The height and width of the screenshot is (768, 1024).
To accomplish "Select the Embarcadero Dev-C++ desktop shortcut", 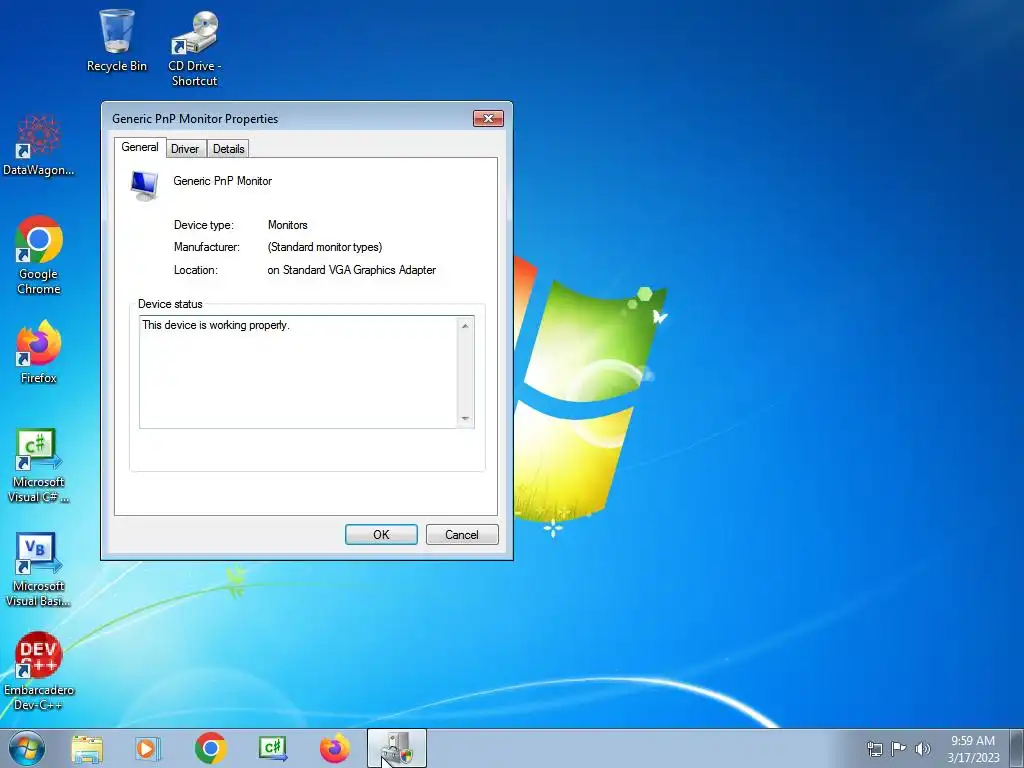I will click(39, 671).
